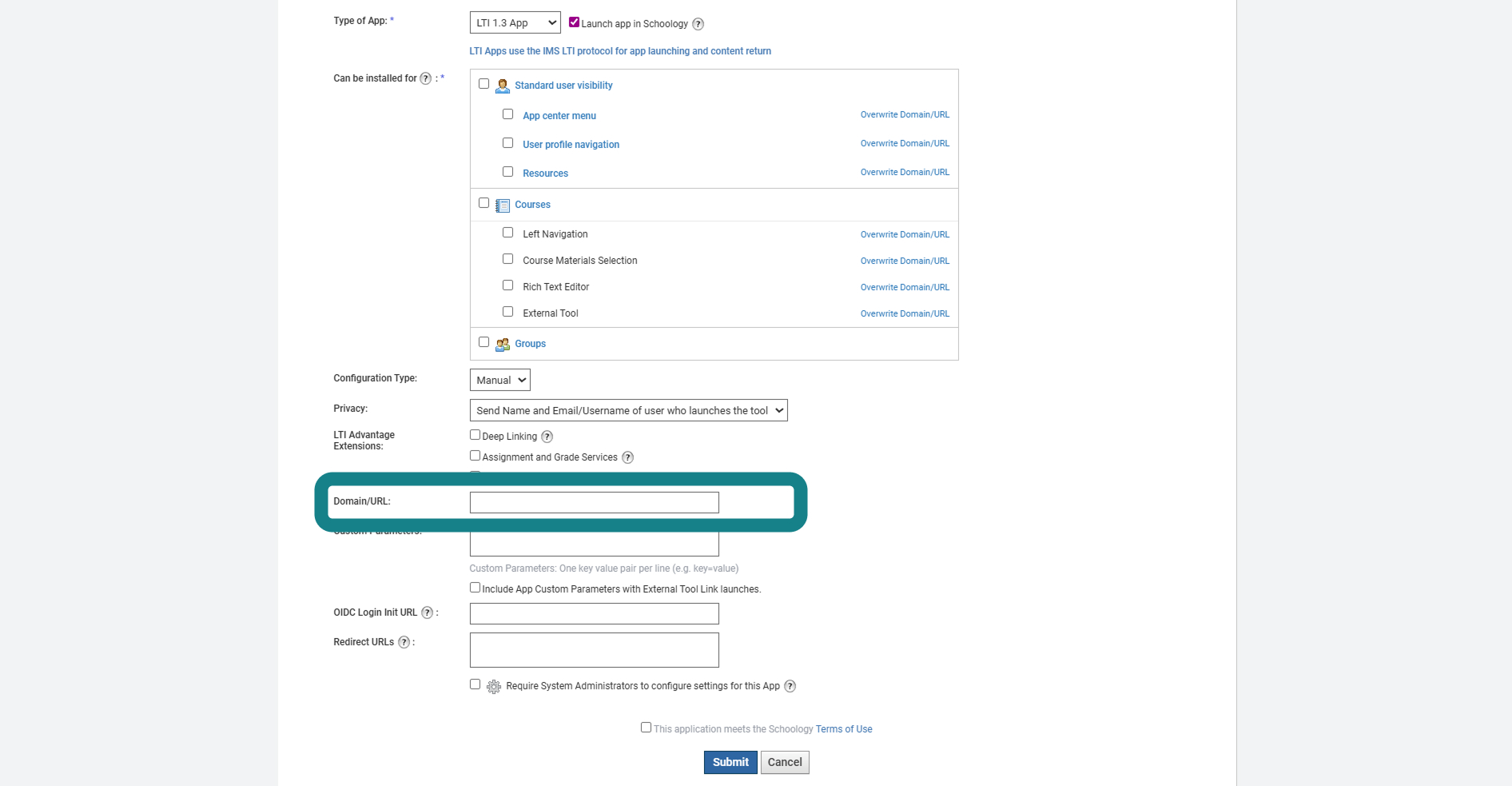Uncheck Launch app in Schoology checkbox
Screen dimensions: 1512x786
point(574,22)
